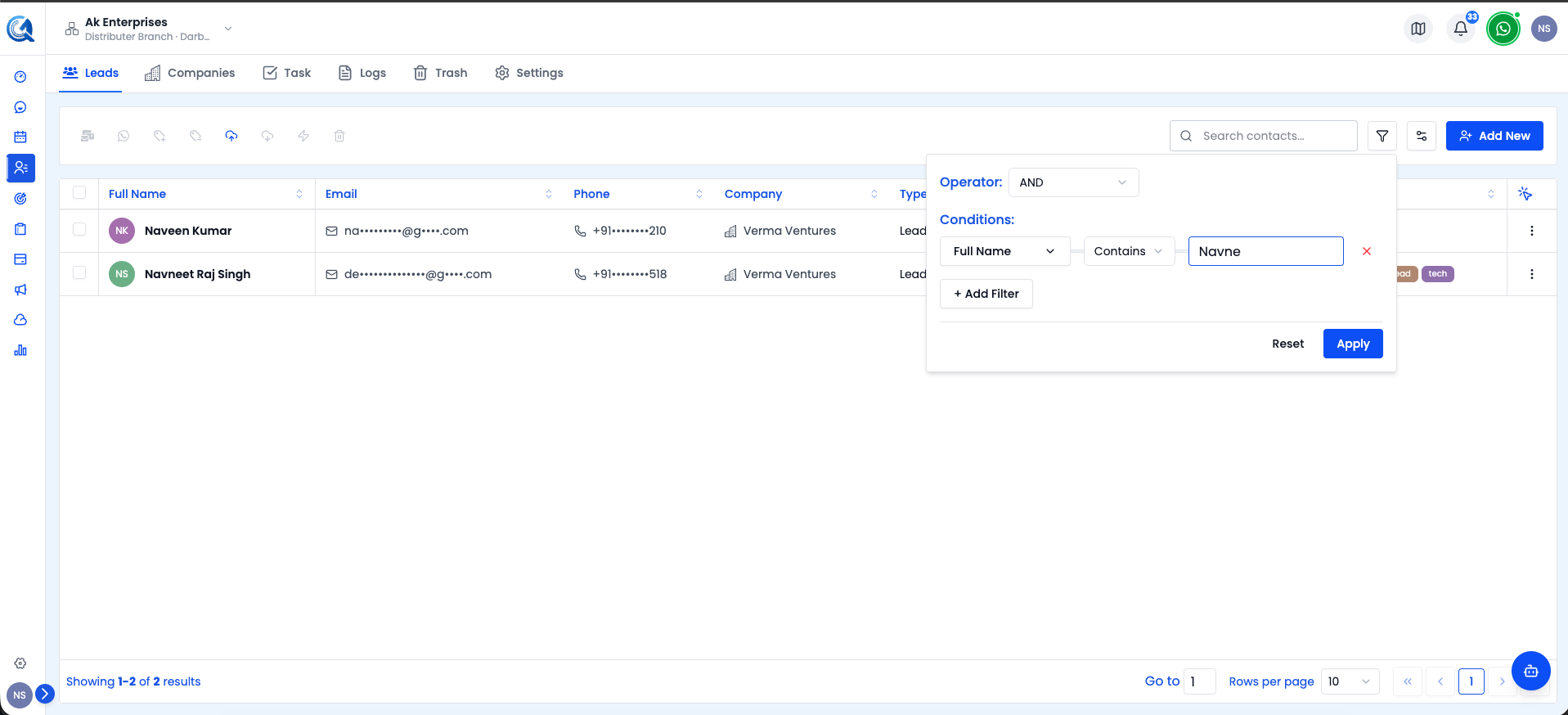Focus the filter value field containing Navne
1568x715 pixels.
point(1266,251)
